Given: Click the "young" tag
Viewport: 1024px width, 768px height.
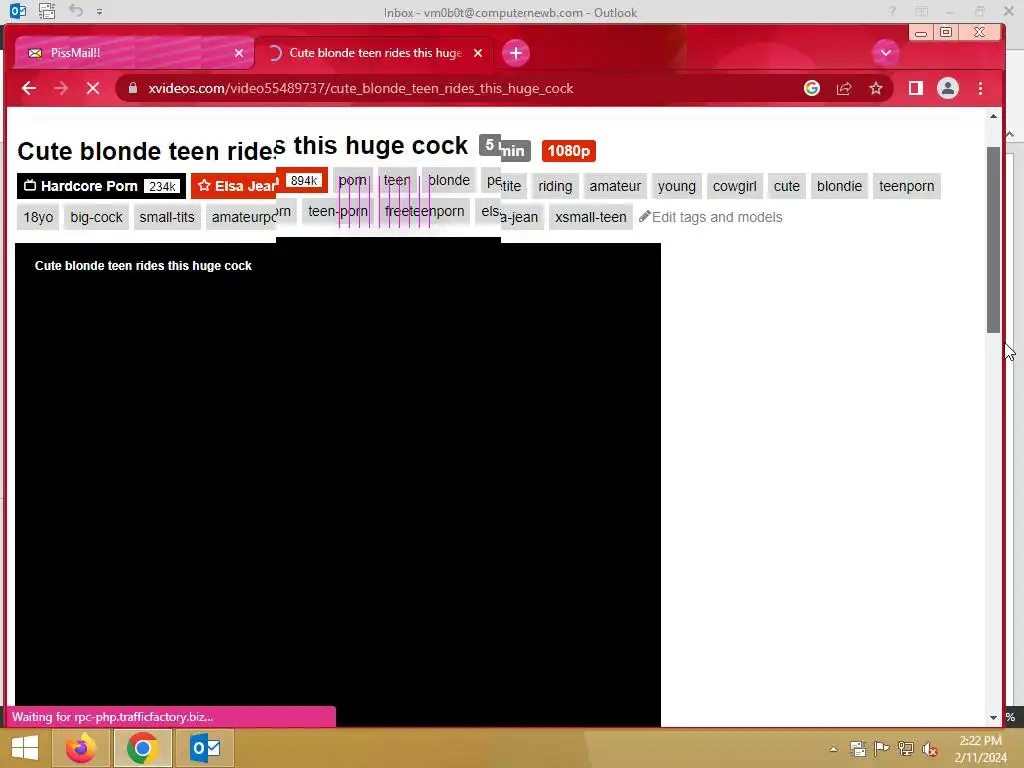Looking at the screenshot, I should tap(677, 186).
